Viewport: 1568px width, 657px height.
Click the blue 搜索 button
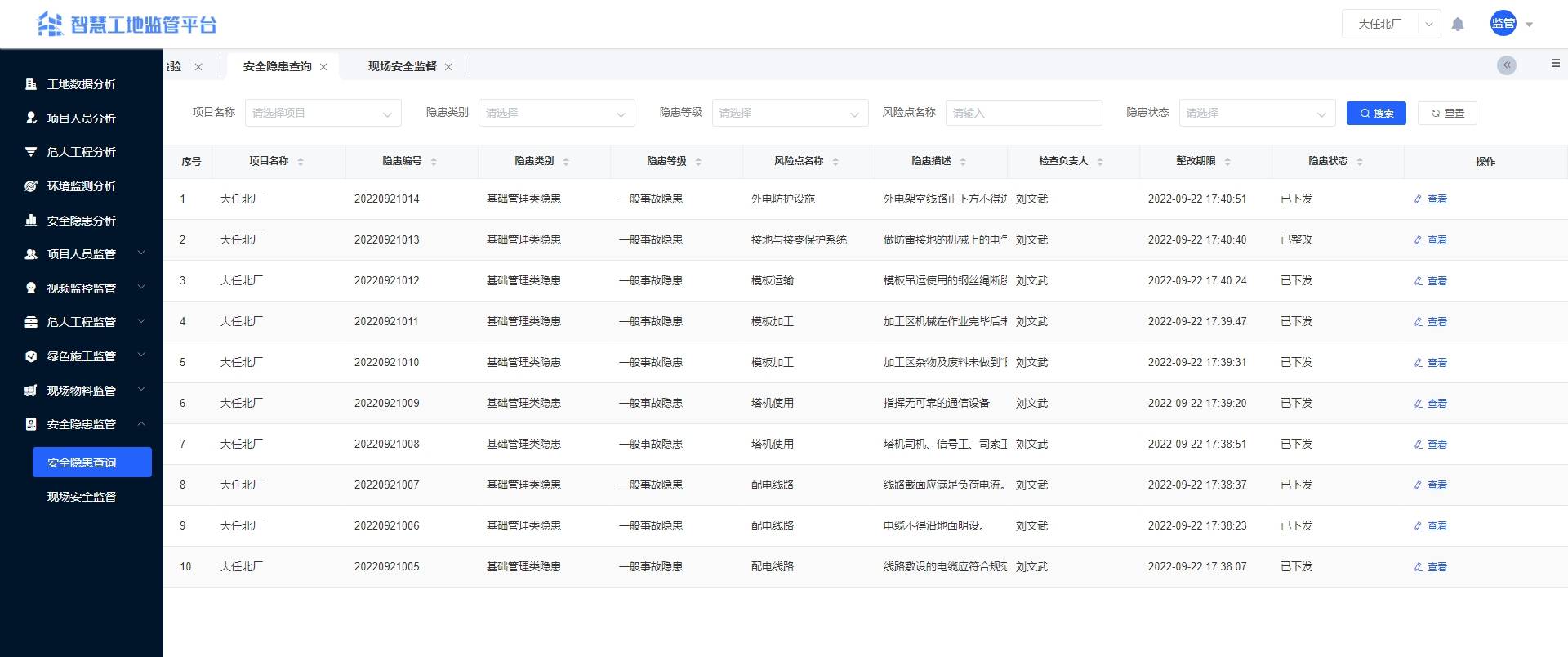[x=1376, y=113]
